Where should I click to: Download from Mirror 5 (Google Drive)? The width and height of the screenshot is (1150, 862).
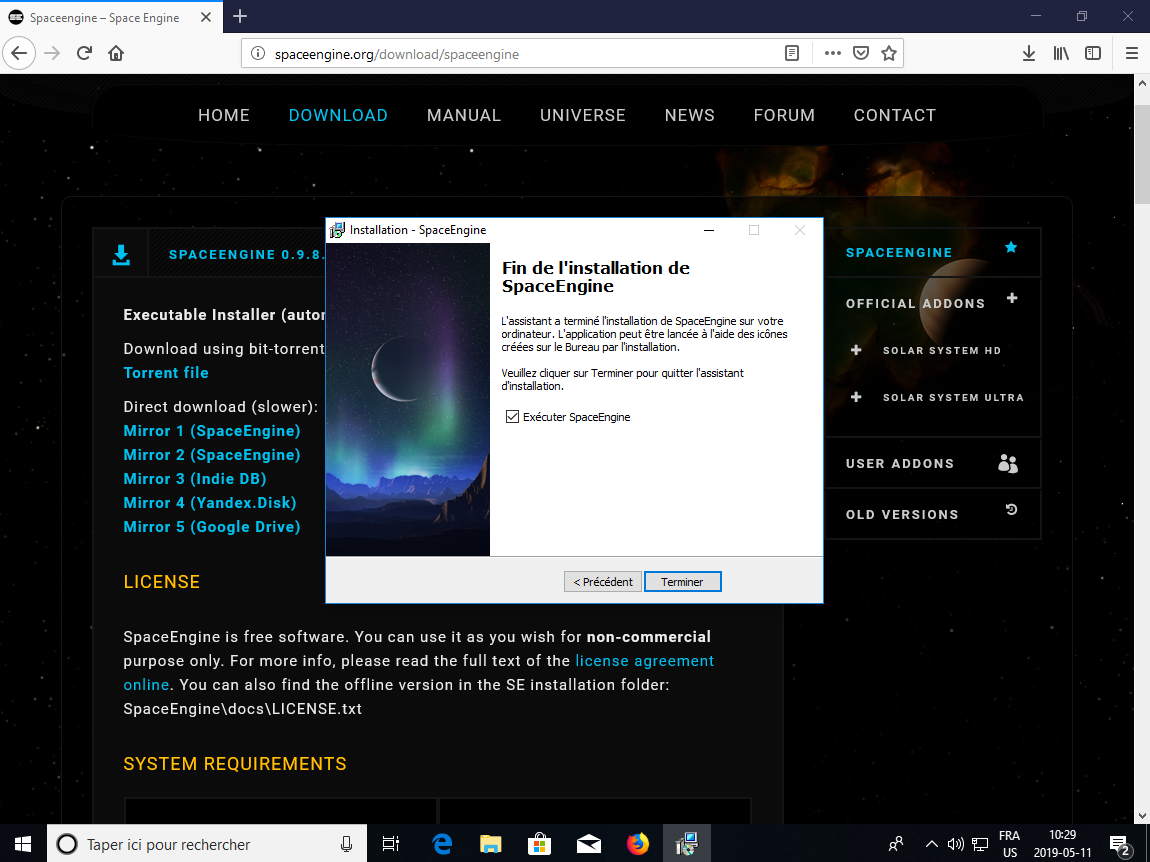pyautogui.click(x=212, y=527)
